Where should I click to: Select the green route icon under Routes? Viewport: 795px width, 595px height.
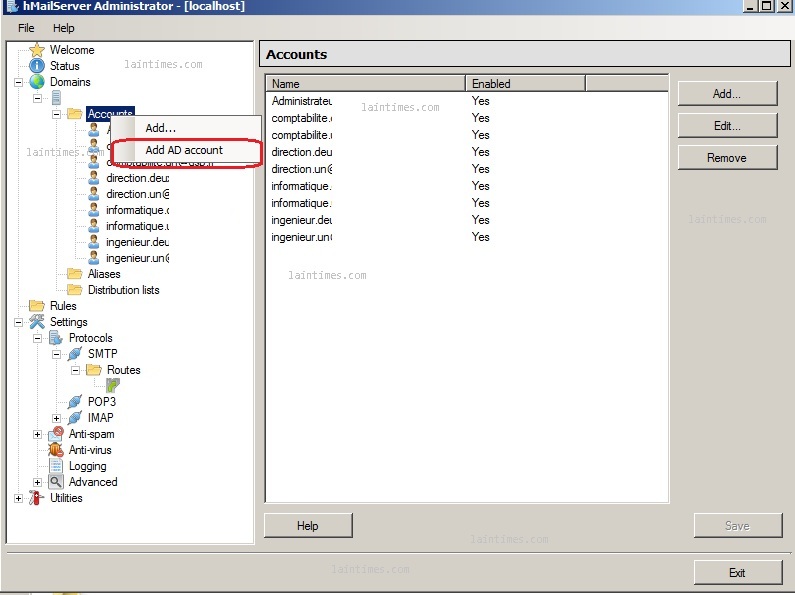tap(113, 386)
